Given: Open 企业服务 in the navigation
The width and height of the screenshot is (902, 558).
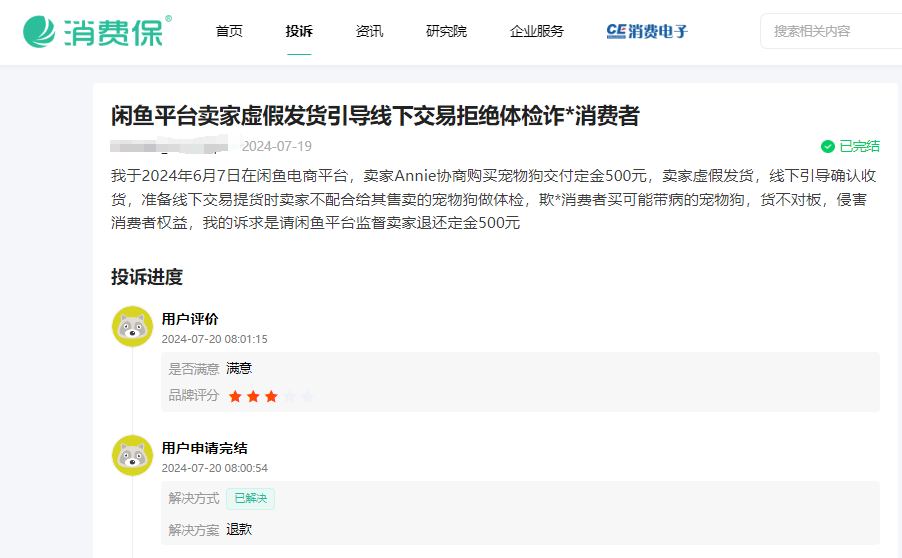Looking at the screenshot, I should 537,31.
